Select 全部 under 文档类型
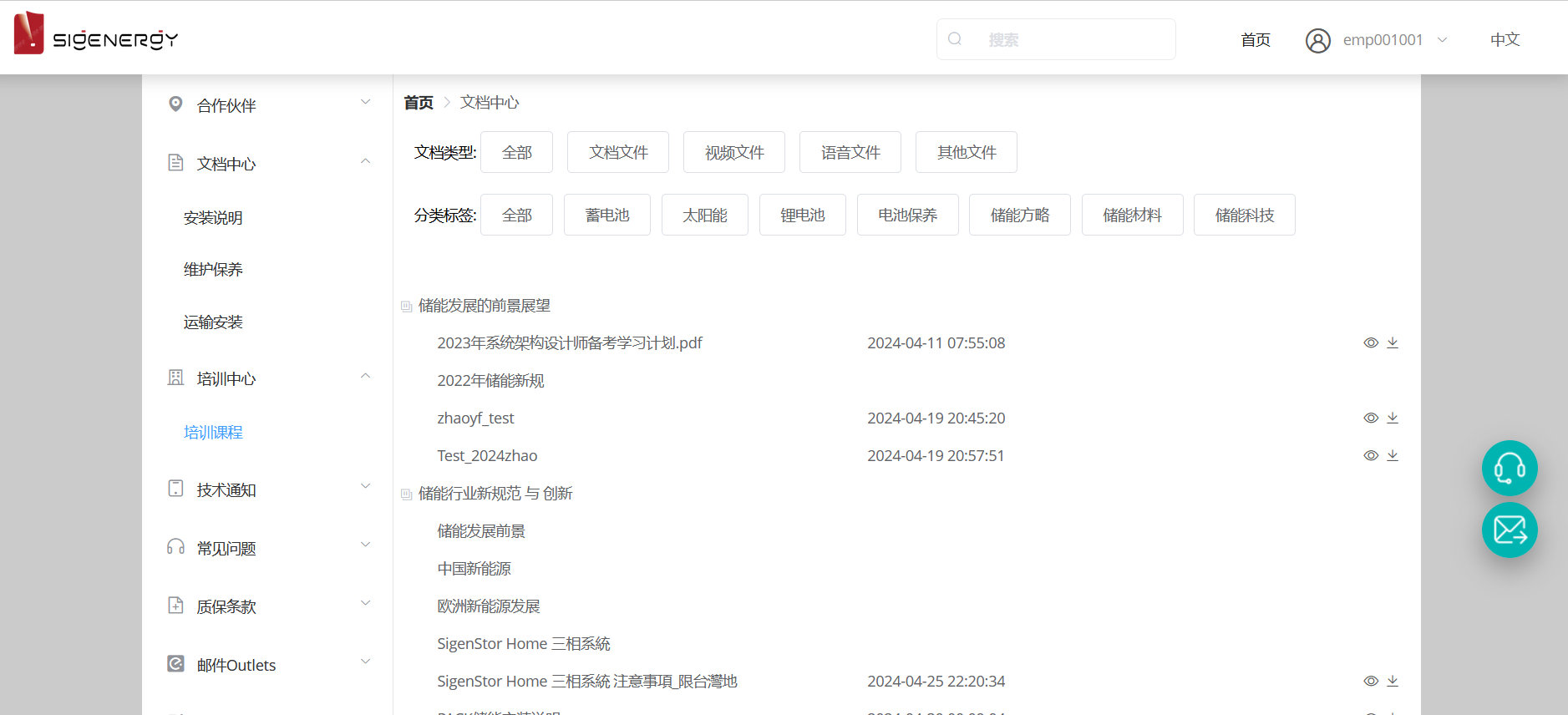This screenshot has height=715, width=1568. click(x=516, y=152)
